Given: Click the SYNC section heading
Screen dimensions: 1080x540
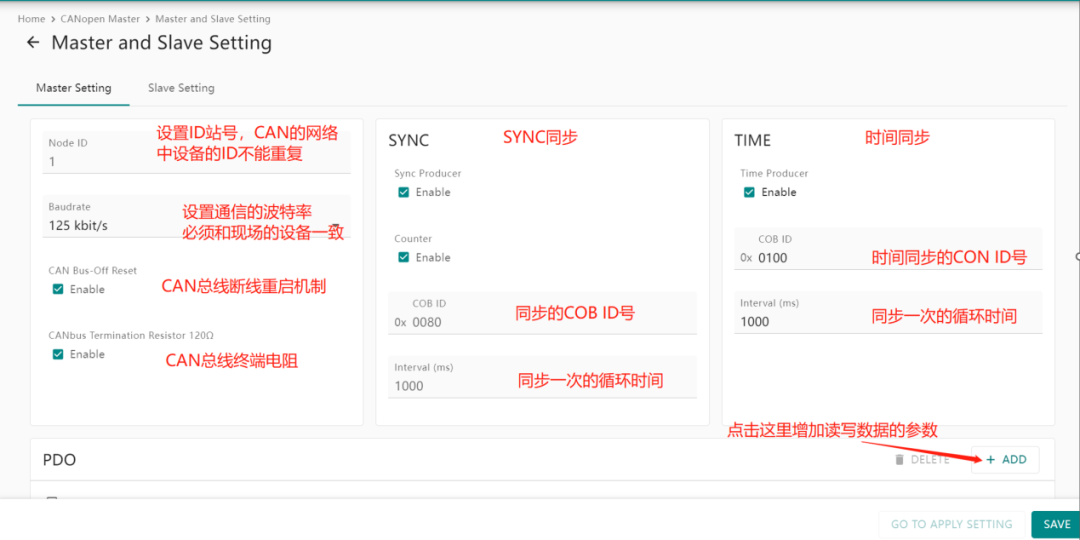Looking at the screenshot, I should click(x=408, y=141).
